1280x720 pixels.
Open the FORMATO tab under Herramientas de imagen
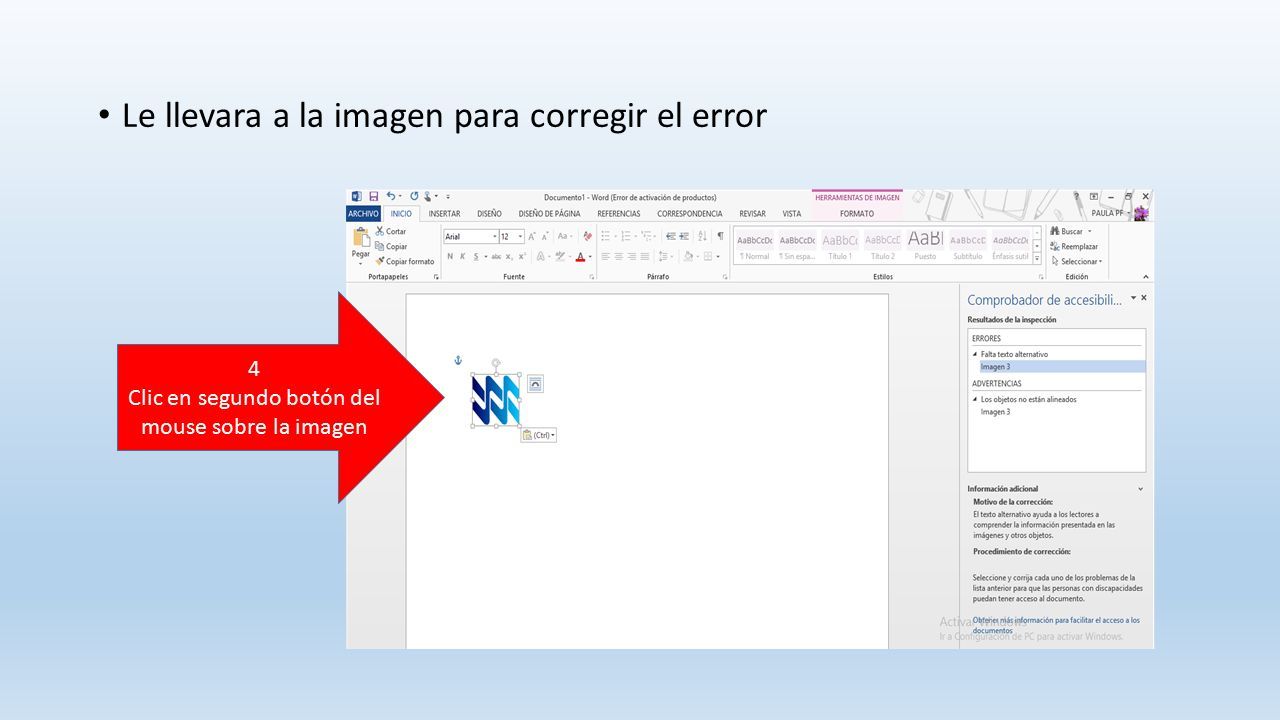pos(857,214)
